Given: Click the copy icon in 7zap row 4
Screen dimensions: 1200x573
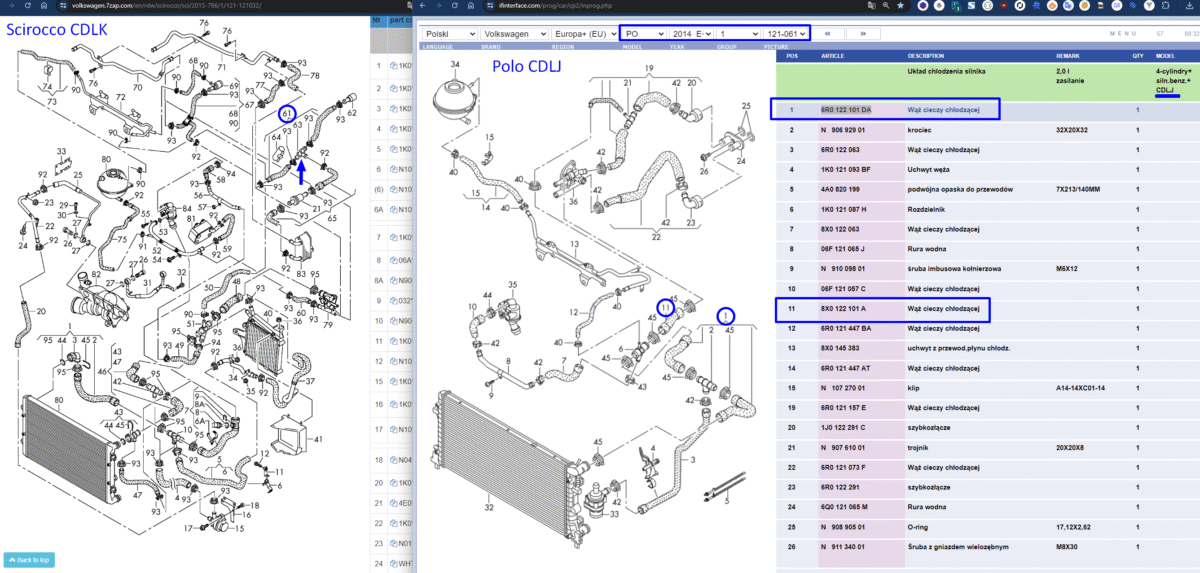Looking at the screenshot, I should pyautogui.click(x=395, y=130).
